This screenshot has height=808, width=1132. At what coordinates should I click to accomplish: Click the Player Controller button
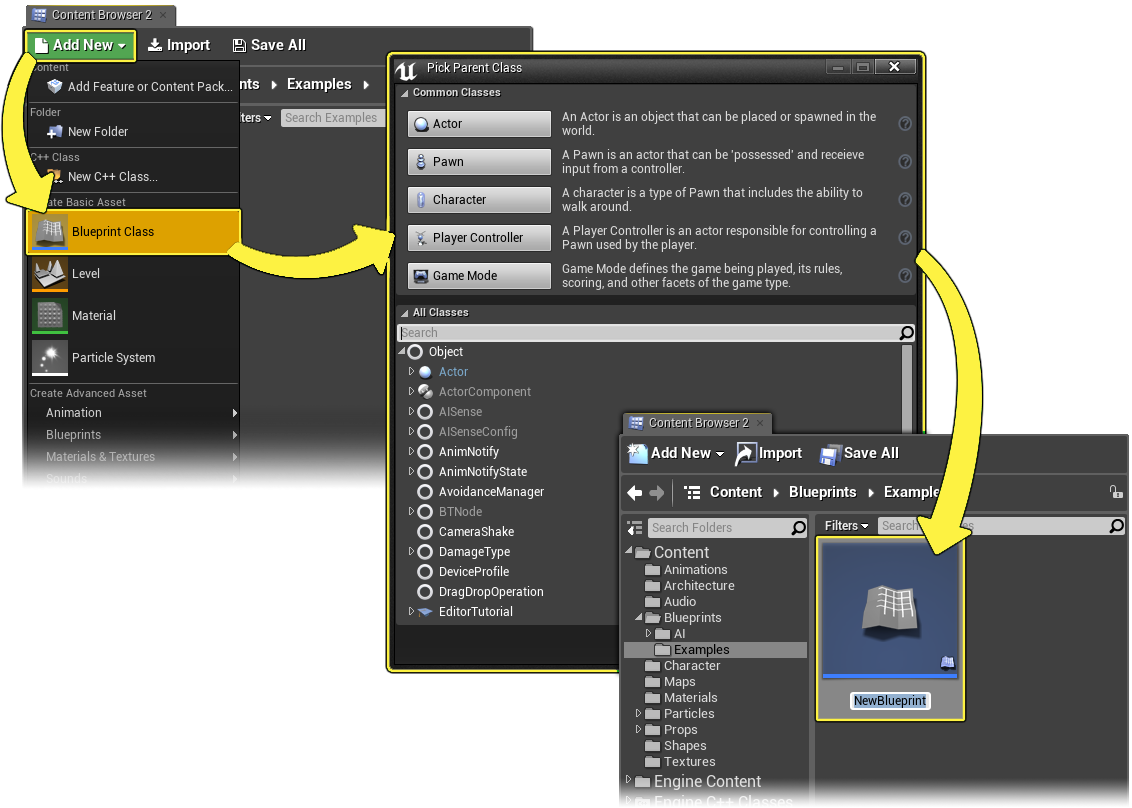coord(479,238)
